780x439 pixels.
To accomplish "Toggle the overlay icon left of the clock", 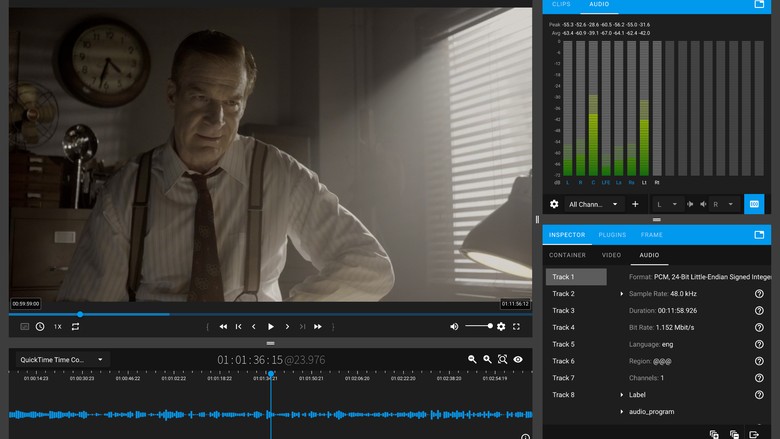I will pos(24,327).
